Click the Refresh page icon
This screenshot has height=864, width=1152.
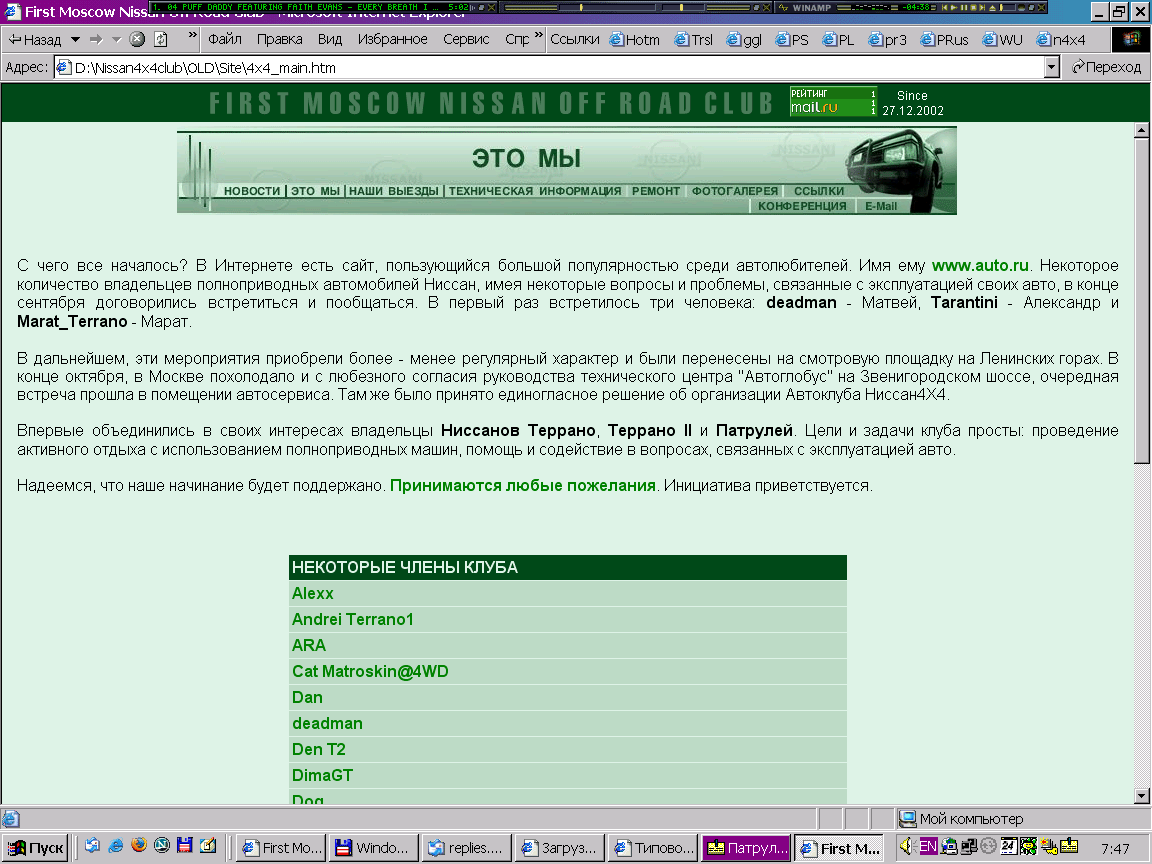(x=160, y=40)
